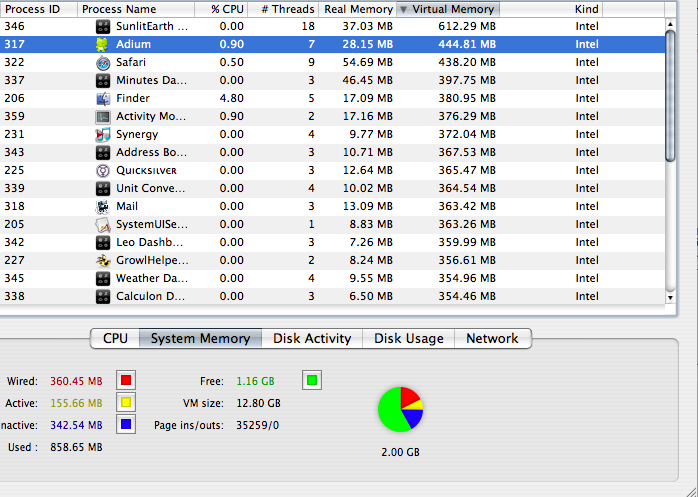This screenshot has height=497, width=698.
Task: Click Adium's 444.81 MB virtual memory value
Action: click(467, 44)
